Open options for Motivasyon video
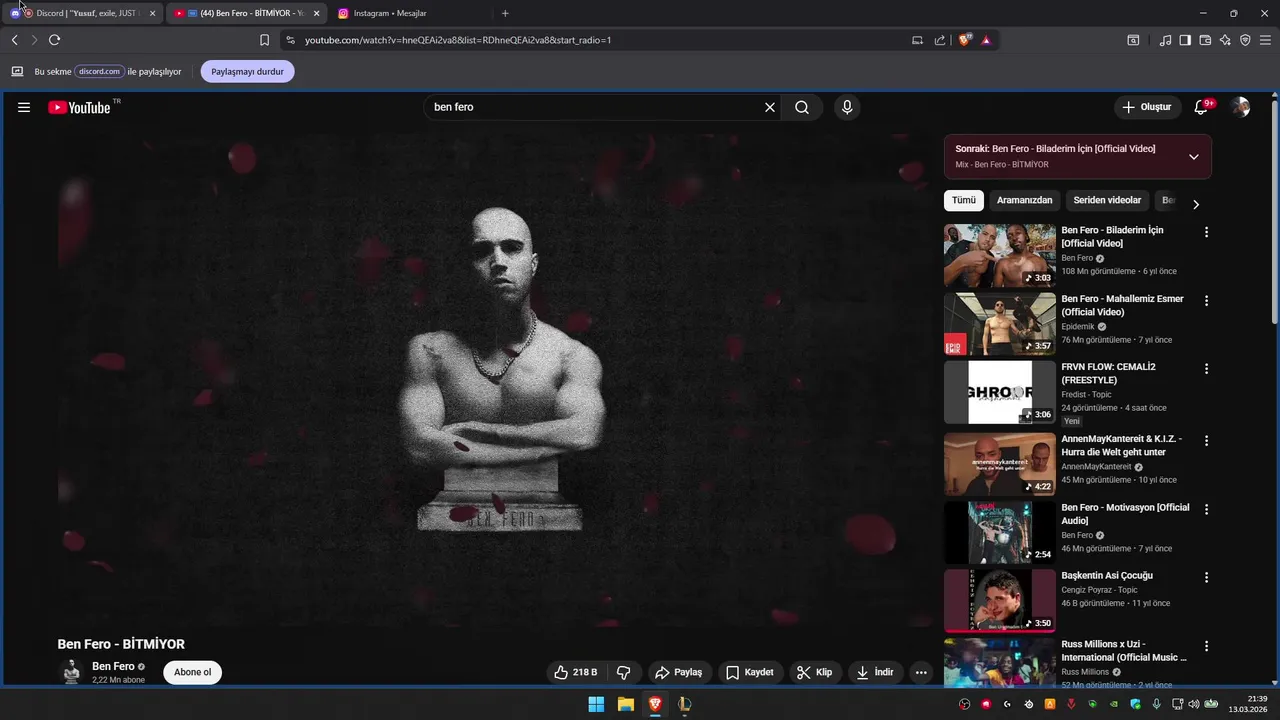 pos(1206,509)
